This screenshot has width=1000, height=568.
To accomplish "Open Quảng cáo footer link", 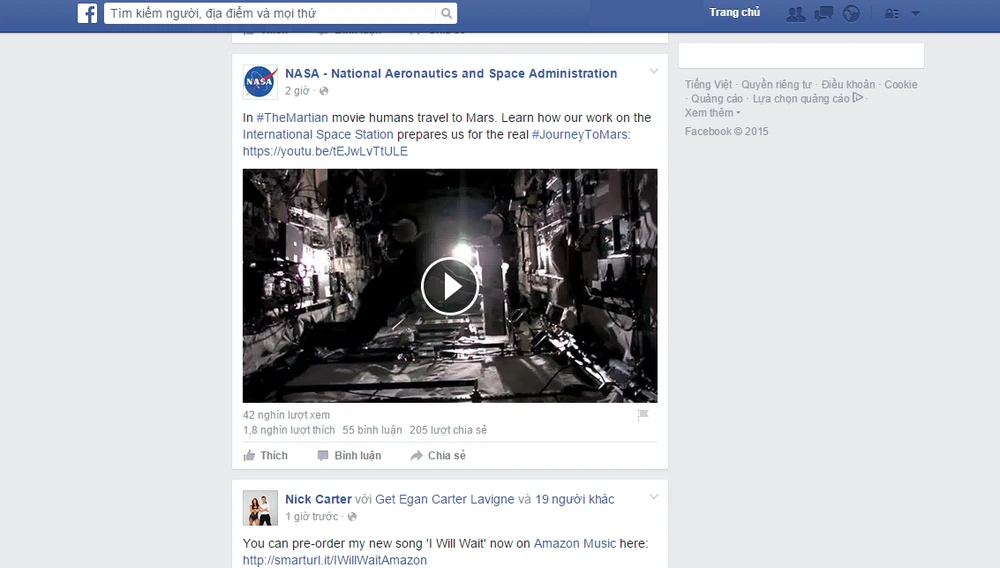I will pyautogui.click(x=717, y=99).
